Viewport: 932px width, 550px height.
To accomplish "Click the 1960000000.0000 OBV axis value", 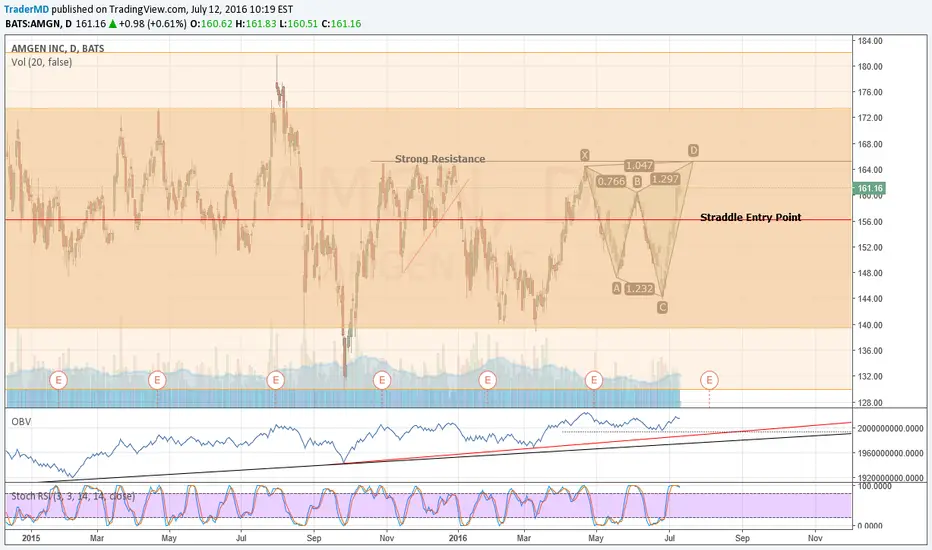I will click(890, 454).
